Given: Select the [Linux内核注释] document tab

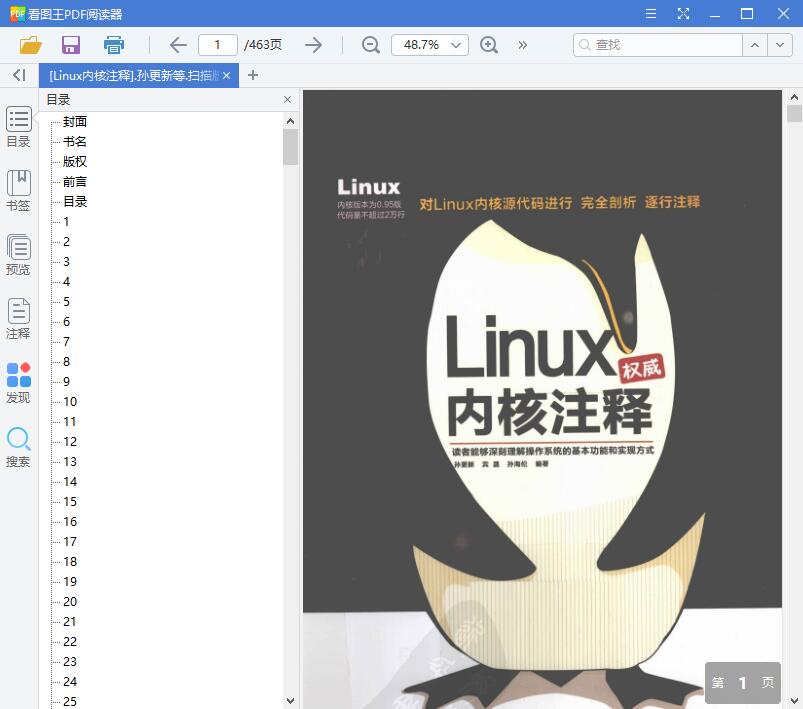Looking at the screenshot, I should 134,76.
